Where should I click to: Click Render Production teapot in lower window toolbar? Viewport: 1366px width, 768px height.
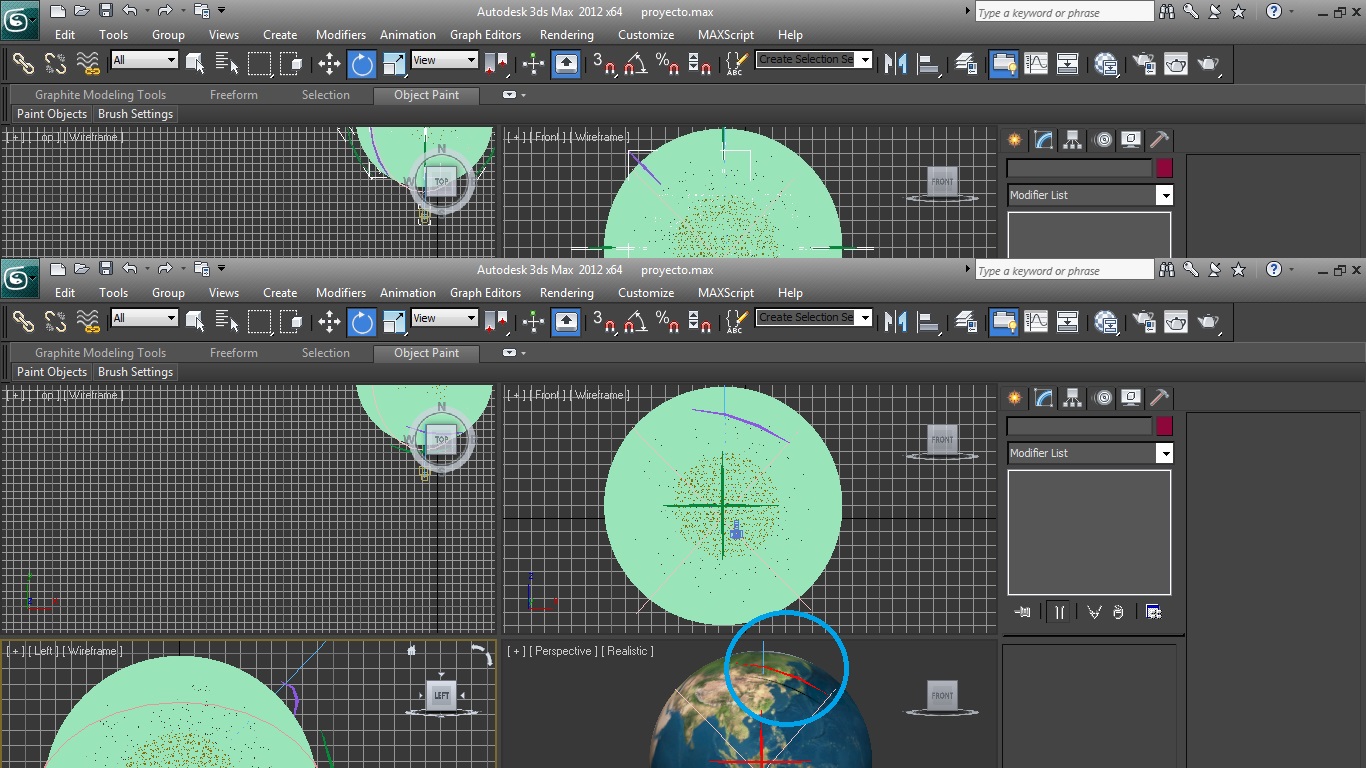coord(1209,321)
